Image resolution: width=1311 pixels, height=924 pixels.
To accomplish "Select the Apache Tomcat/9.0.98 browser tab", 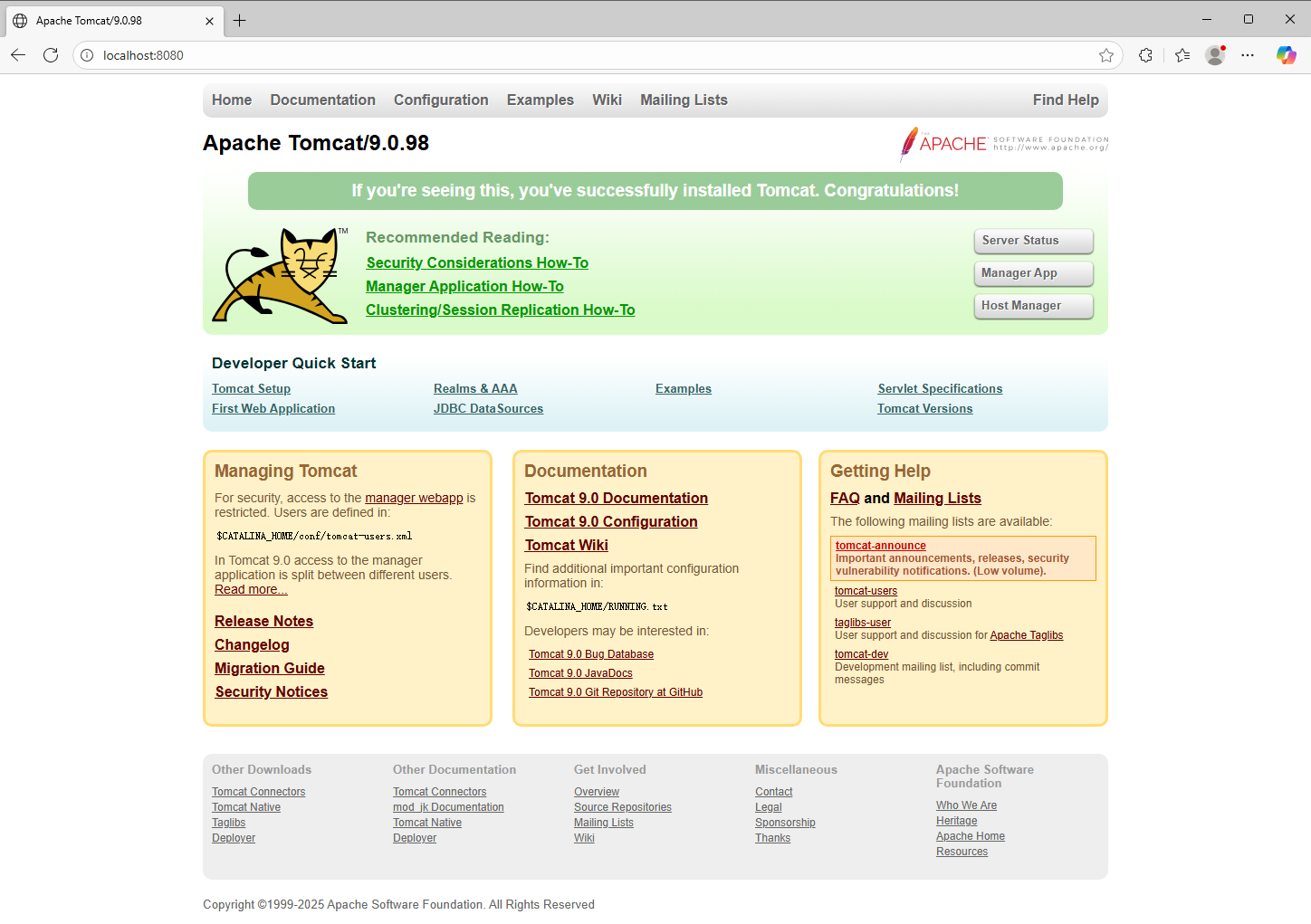I will click(x=114, y=20).
